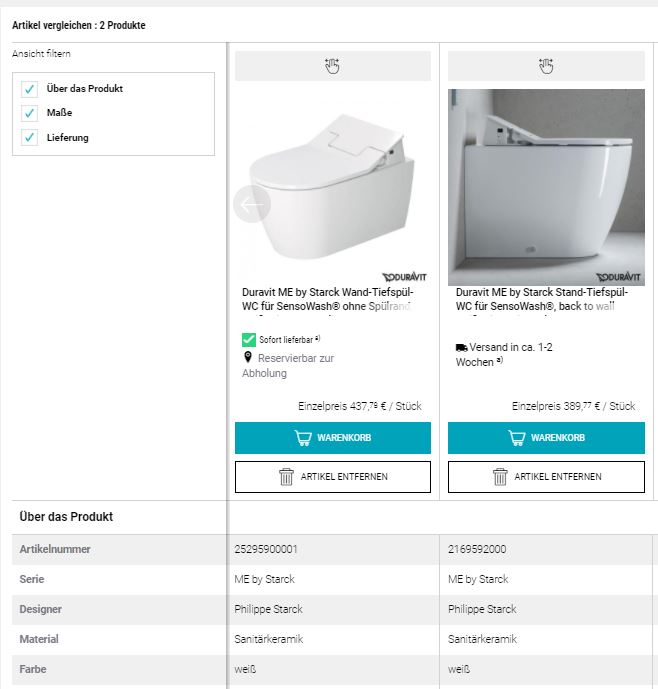Click drag-handle icon above second product

[546, 66]
